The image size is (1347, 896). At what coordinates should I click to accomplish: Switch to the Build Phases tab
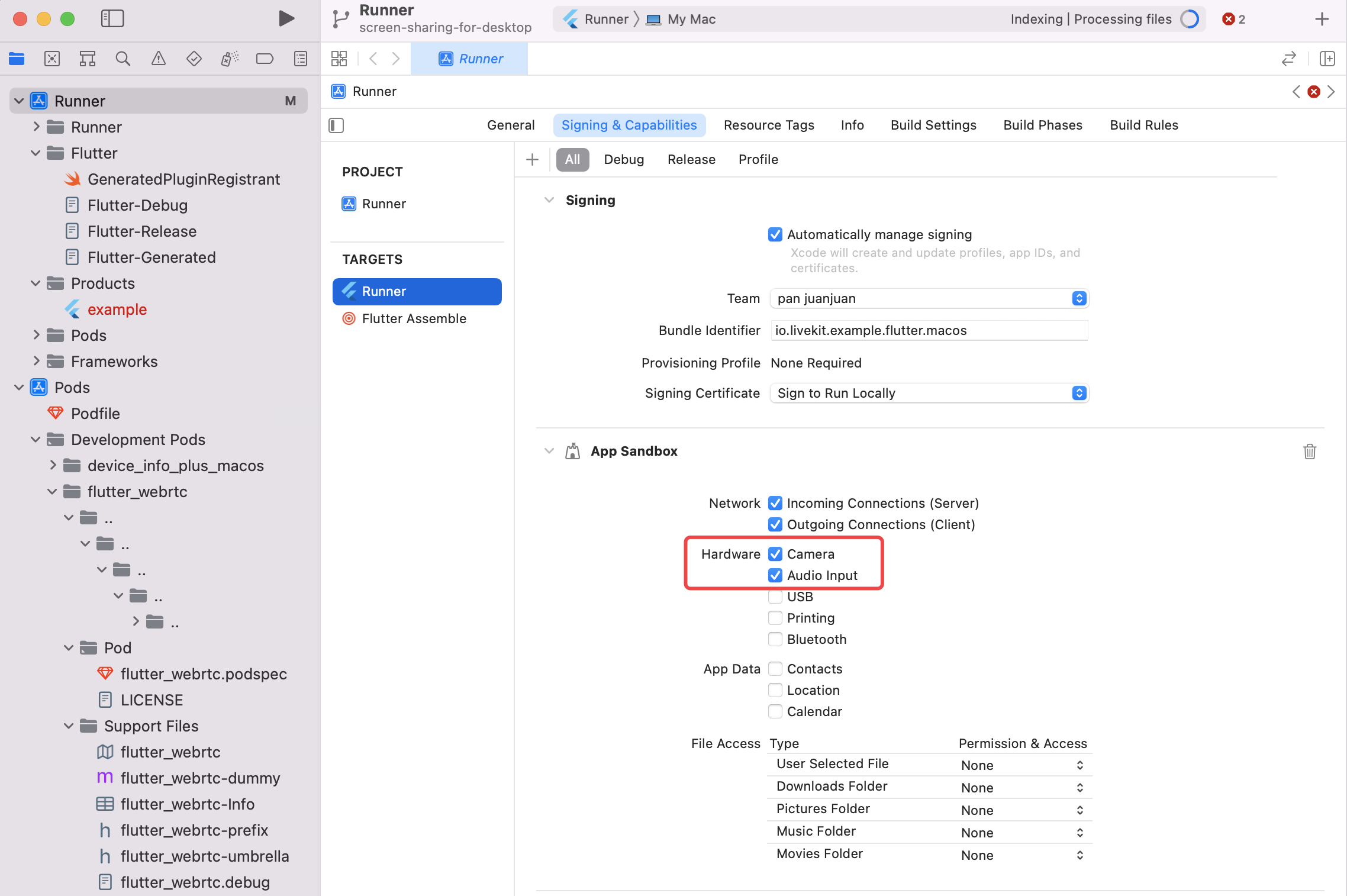click(1043, 125)
